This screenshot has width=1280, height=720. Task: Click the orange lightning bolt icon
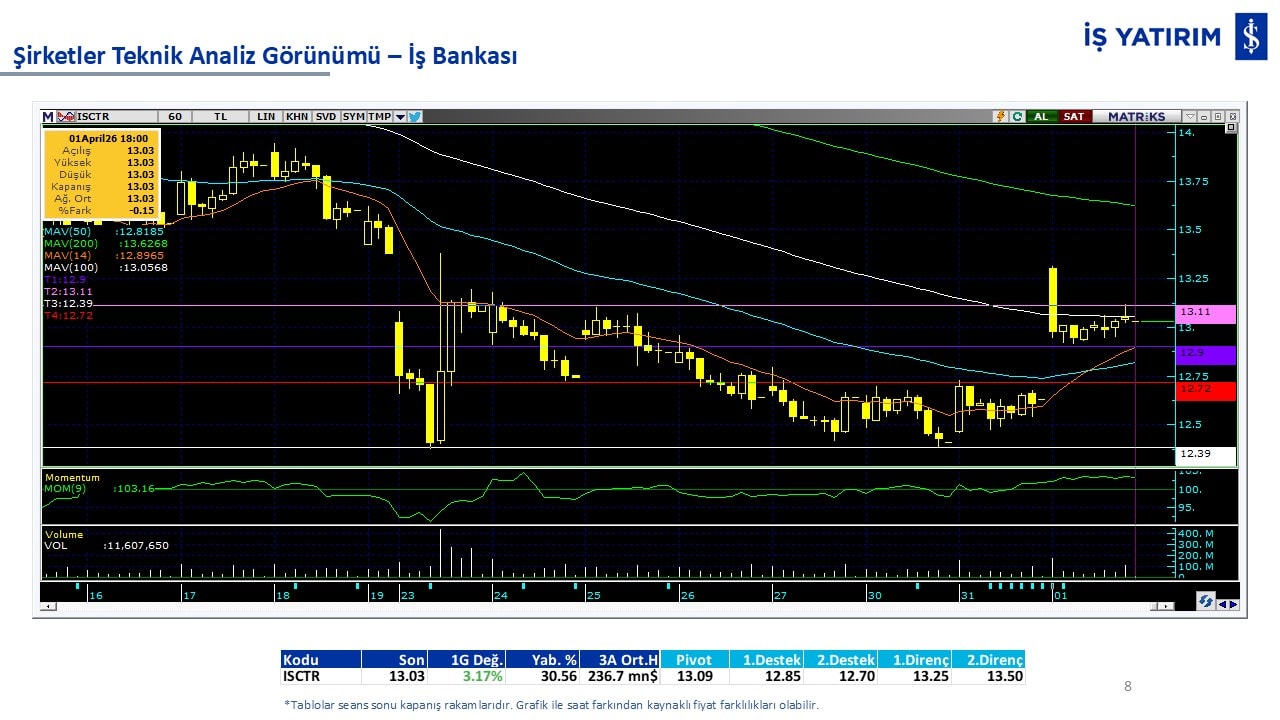[x=999, y=117]
